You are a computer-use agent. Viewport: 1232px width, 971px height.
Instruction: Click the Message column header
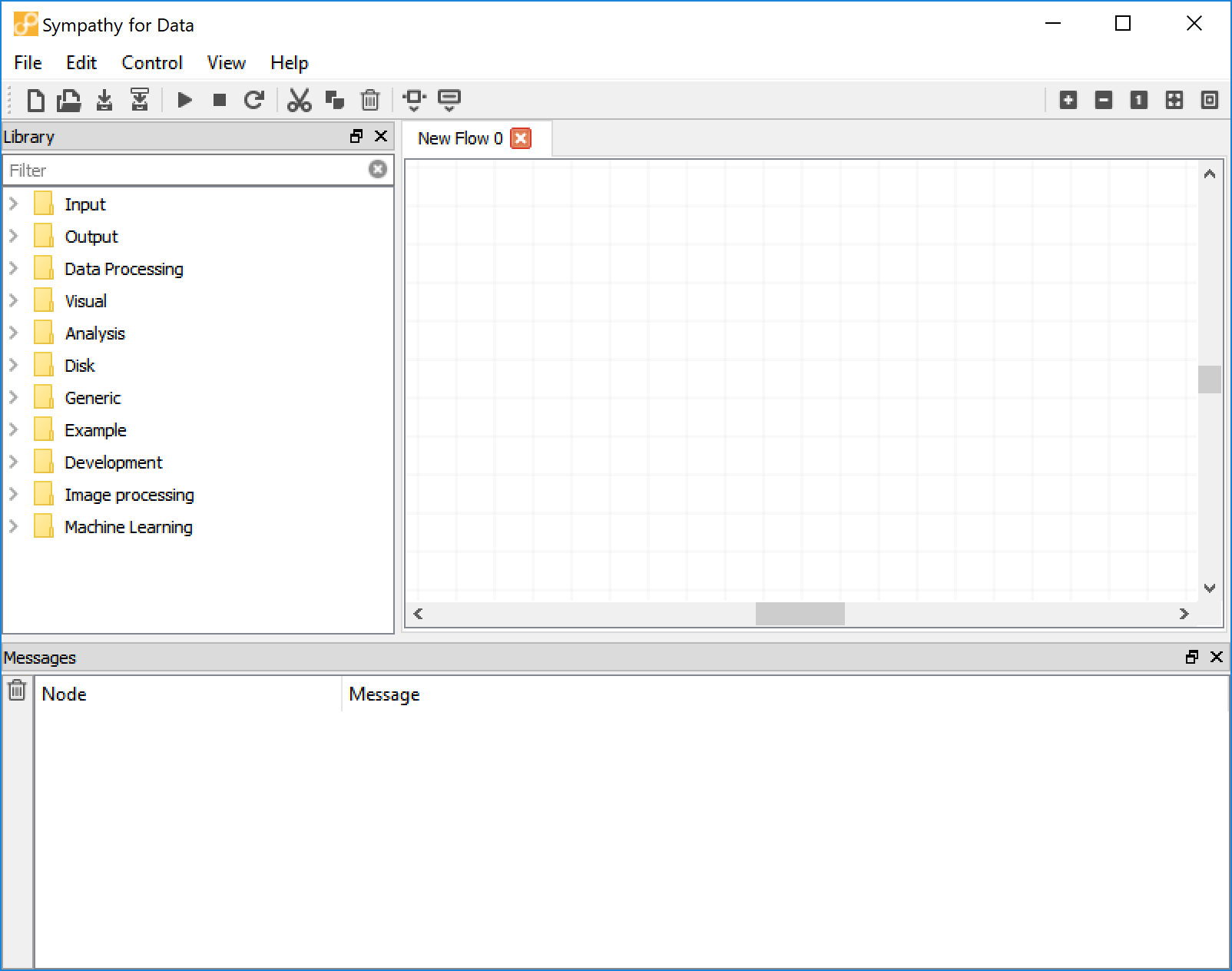coord(785,694)
